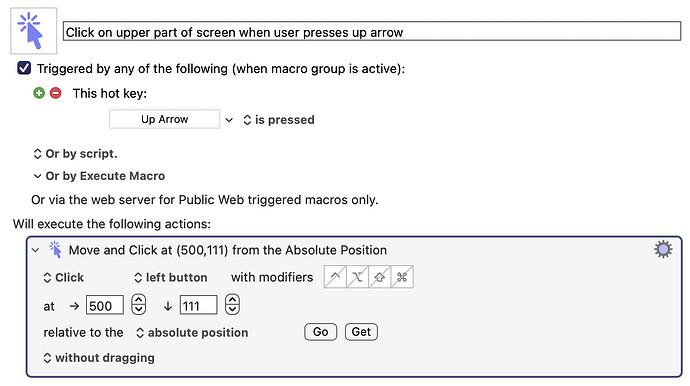690x386 pixels.
Task: Click the macro icon image well
Action: click(x=33, y=31)
